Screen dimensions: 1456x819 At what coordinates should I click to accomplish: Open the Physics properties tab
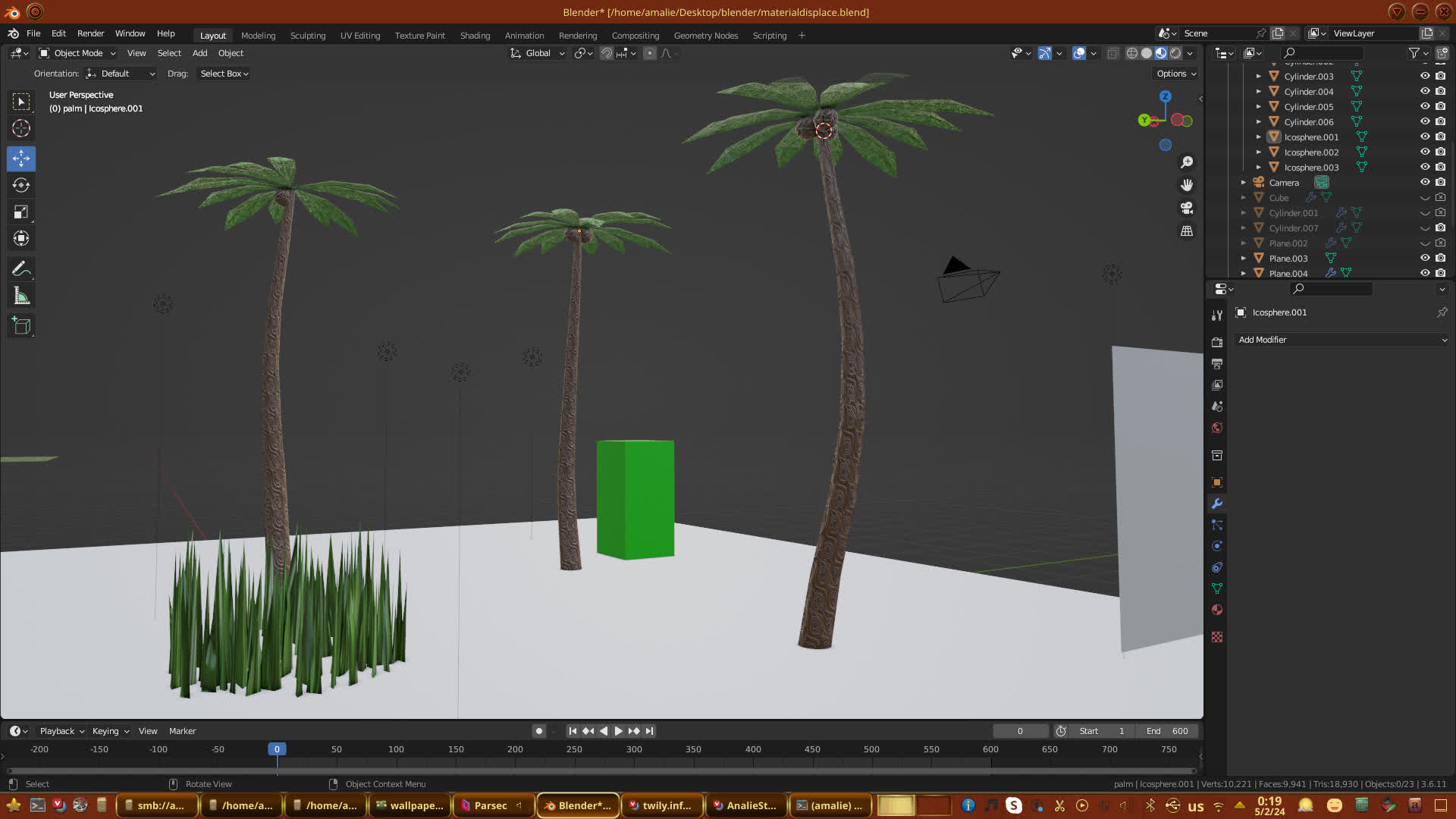coord(1217,547)
